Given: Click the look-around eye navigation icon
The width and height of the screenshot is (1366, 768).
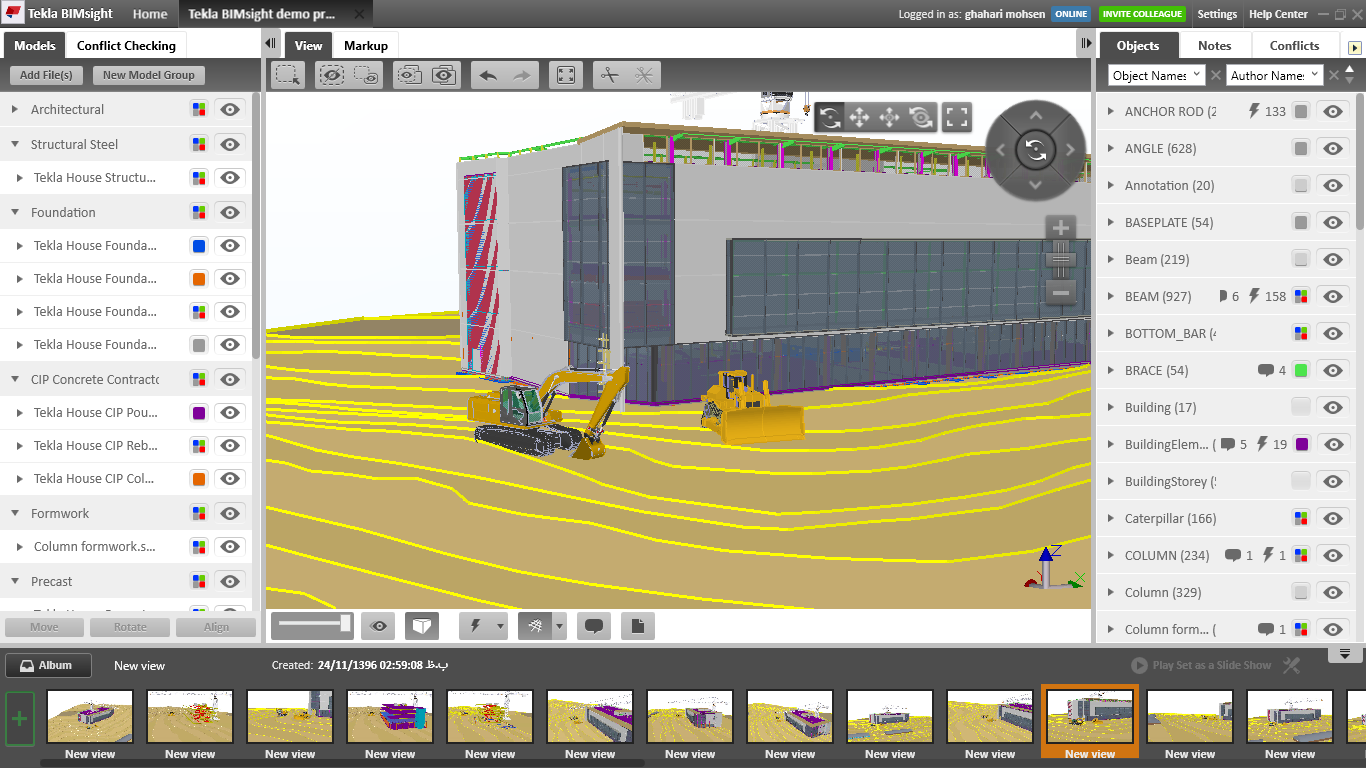Looking at the screenshot, I should click(x=921, y=117).
